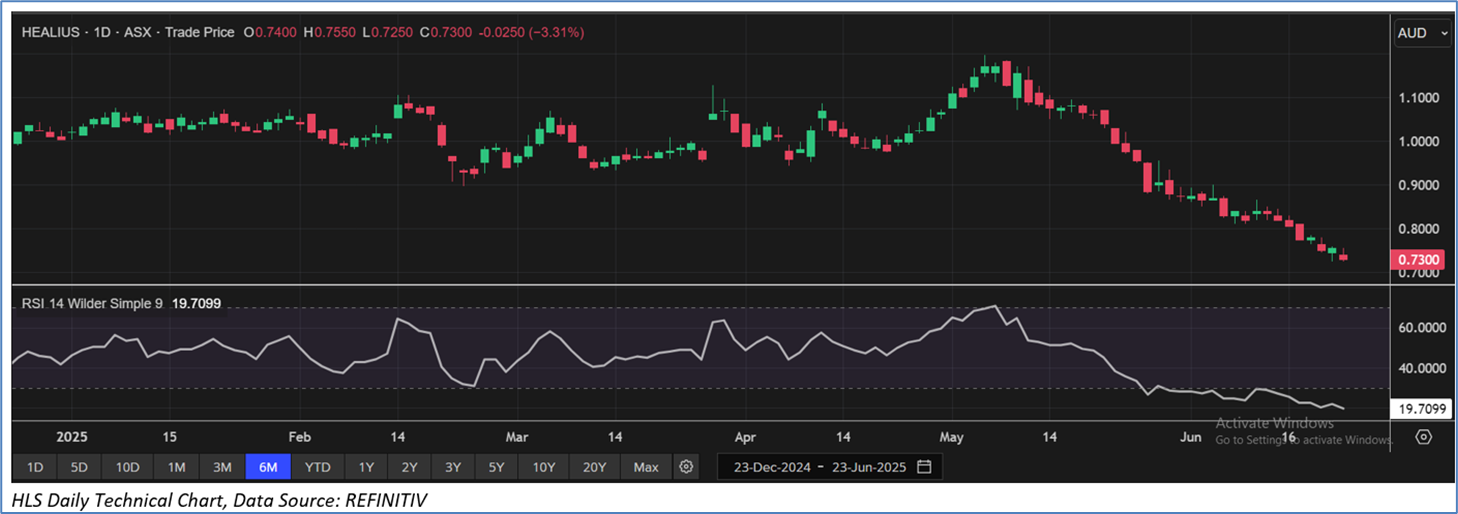Click the calendar icon in date range
This screenshot has width=1458, height=514.
pos(924,467)
